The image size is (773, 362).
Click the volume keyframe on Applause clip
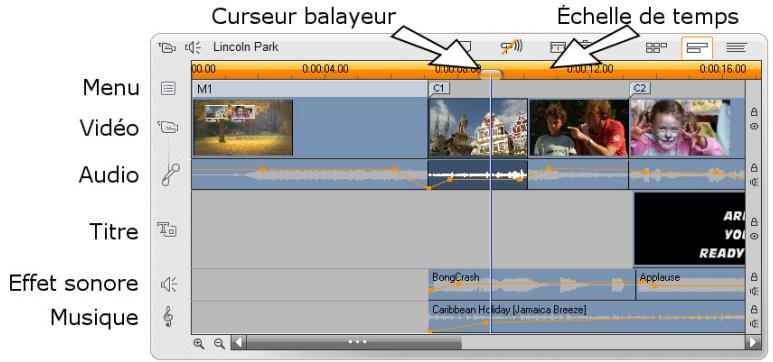655,286
